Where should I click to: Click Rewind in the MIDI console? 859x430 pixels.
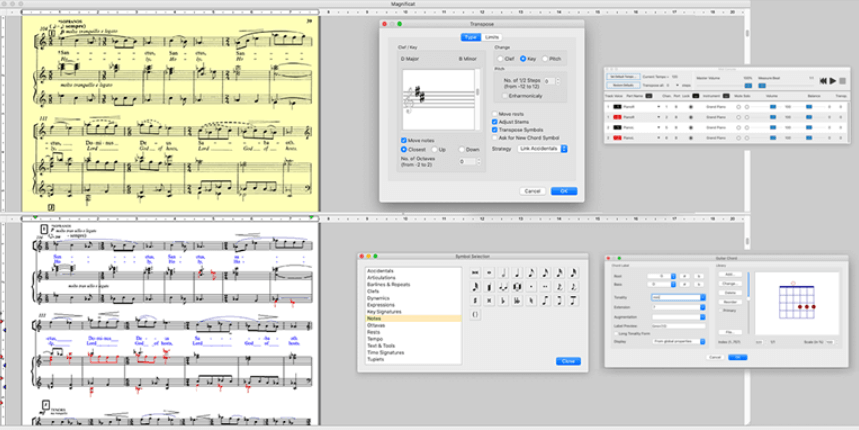(x=823, y=81)
